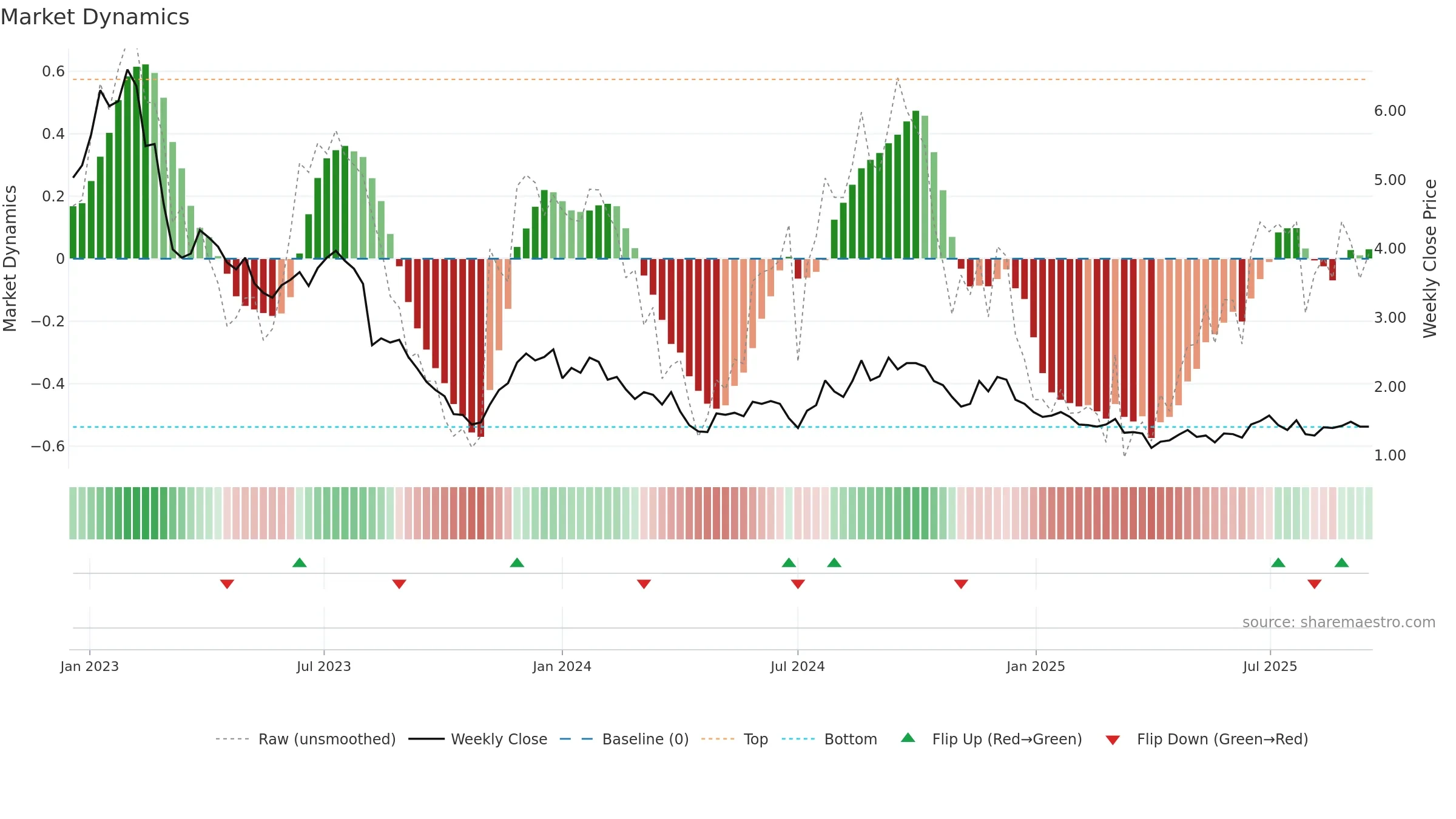The image size is (1456, 819).
Task: Click the '3.00' price axis label
Action: point(1390,318)
